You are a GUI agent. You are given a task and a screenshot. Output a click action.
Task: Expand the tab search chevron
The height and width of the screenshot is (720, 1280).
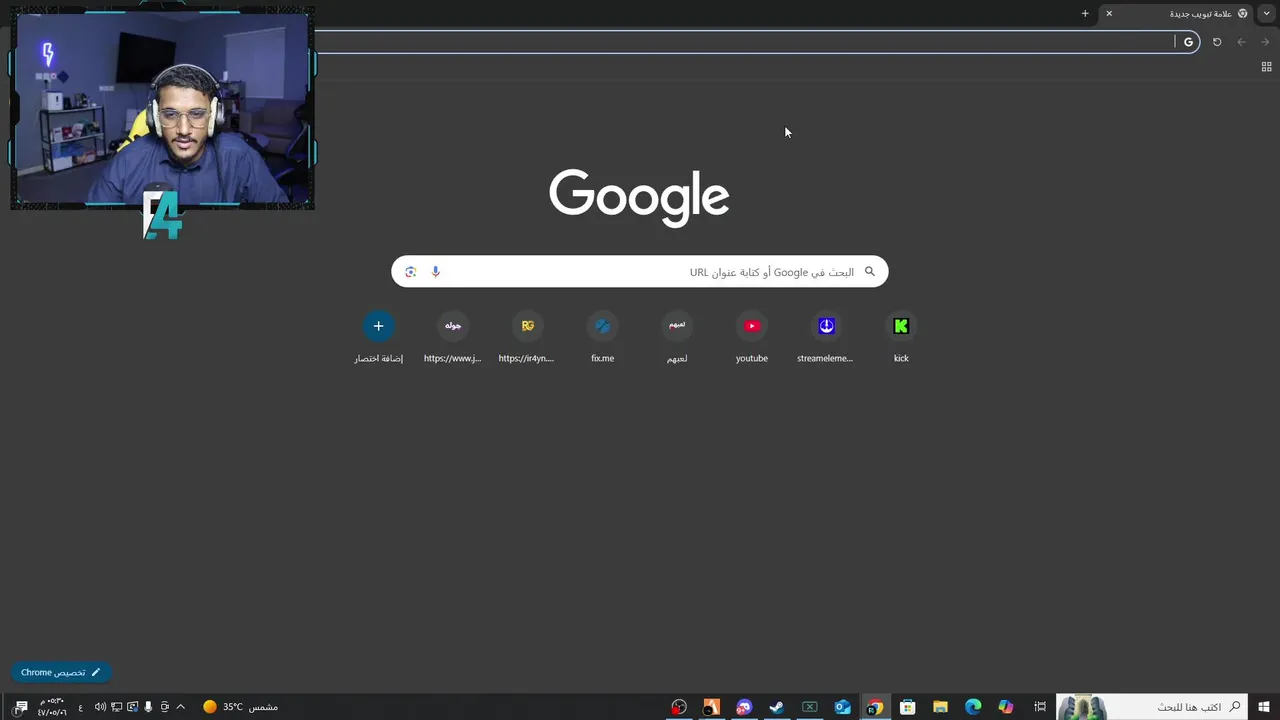(x=1267, y=13)
